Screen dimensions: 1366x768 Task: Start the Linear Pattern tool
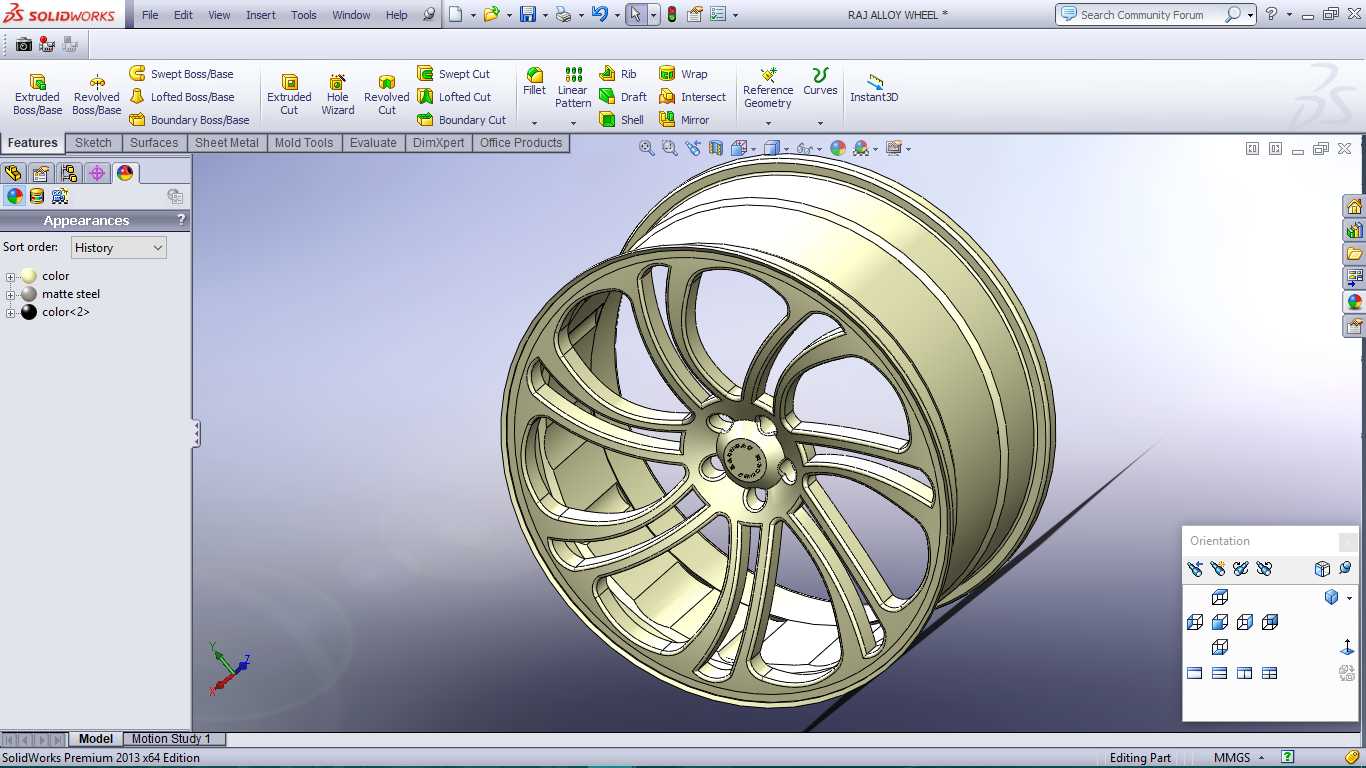tap(573, 88)
